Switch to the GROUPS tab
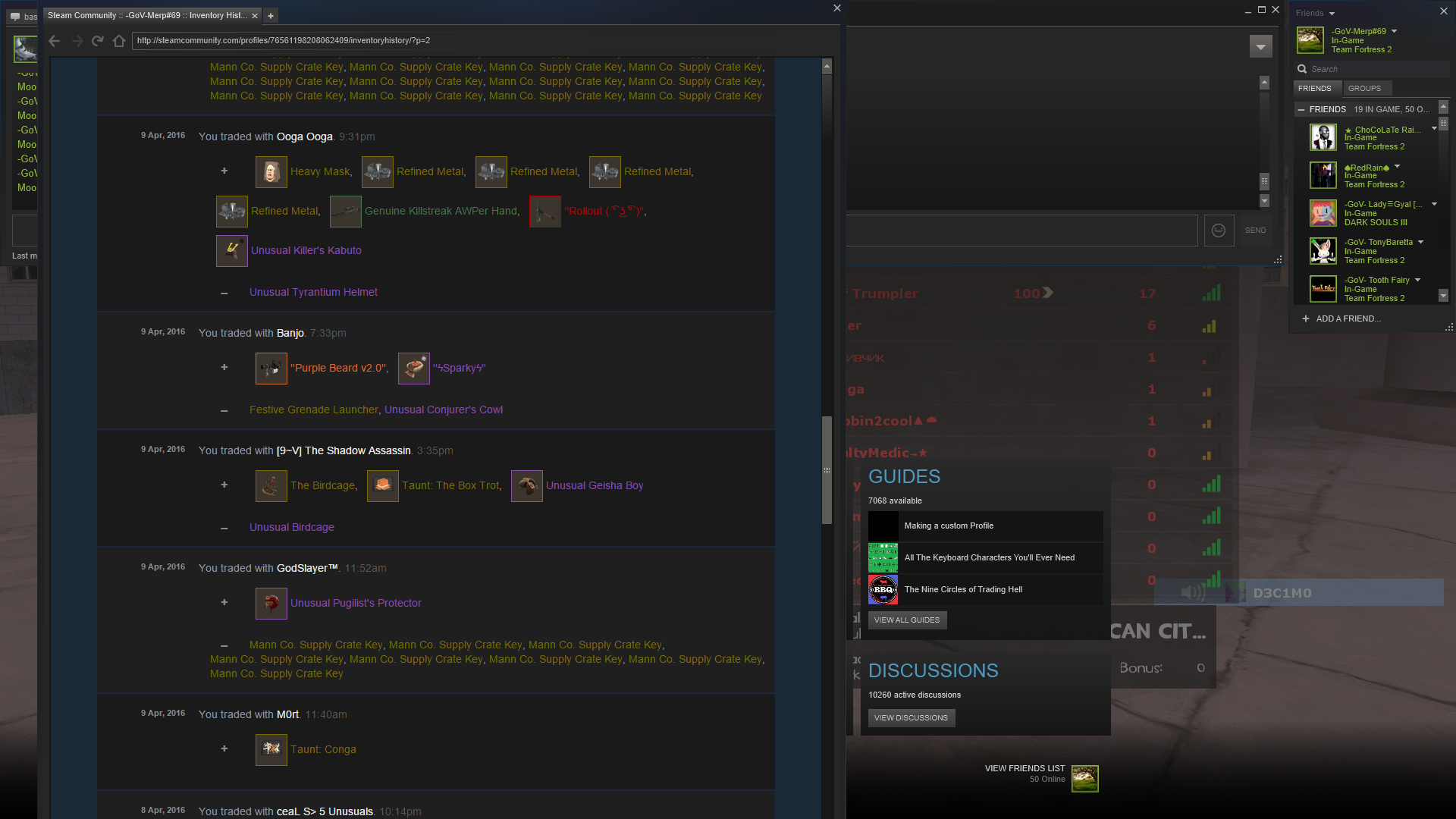This screenshot has width=1456, height=819. pyautogui.click(x=1364, y=89)
